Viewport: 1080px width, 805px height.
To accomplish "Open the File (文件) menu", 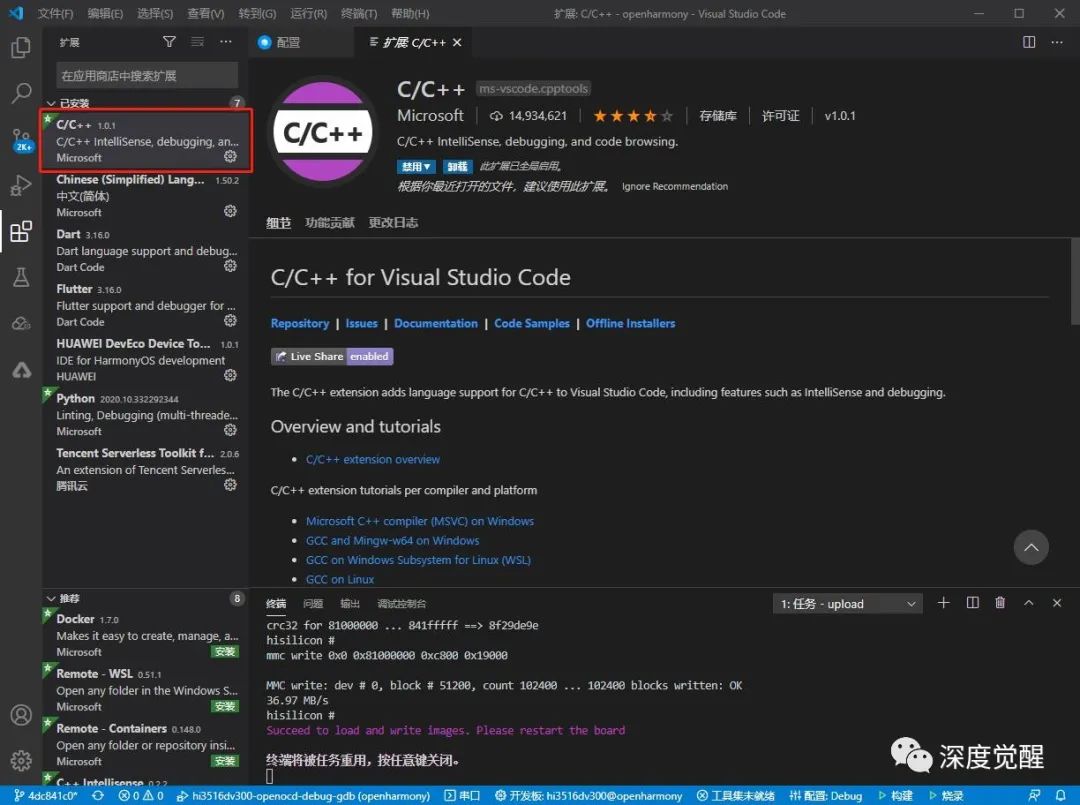I will 55,14.
